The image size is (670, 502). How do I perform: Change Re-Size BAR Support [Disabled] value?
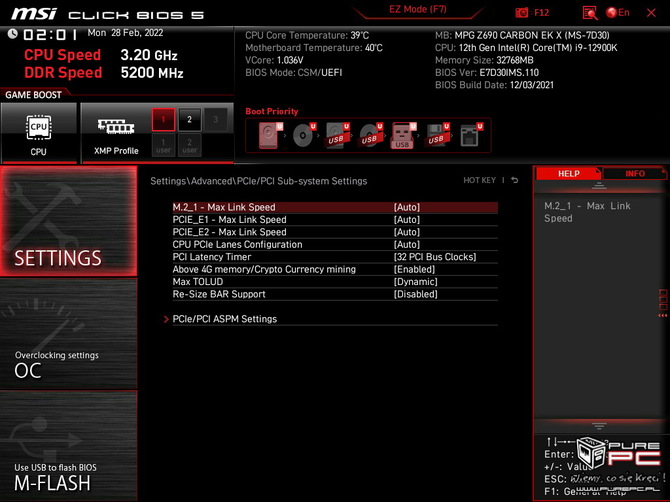coord(415,294)
